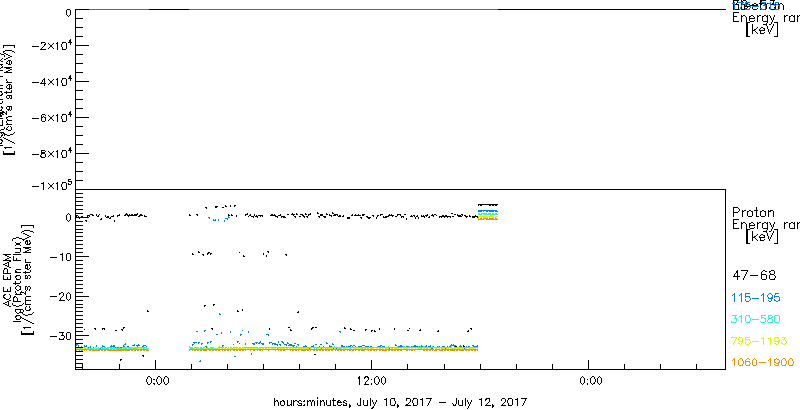The height and width of the screenshot is (410, 800).
Task: Click the -10 tick on proton flux axis
Action: click(60, 257)
